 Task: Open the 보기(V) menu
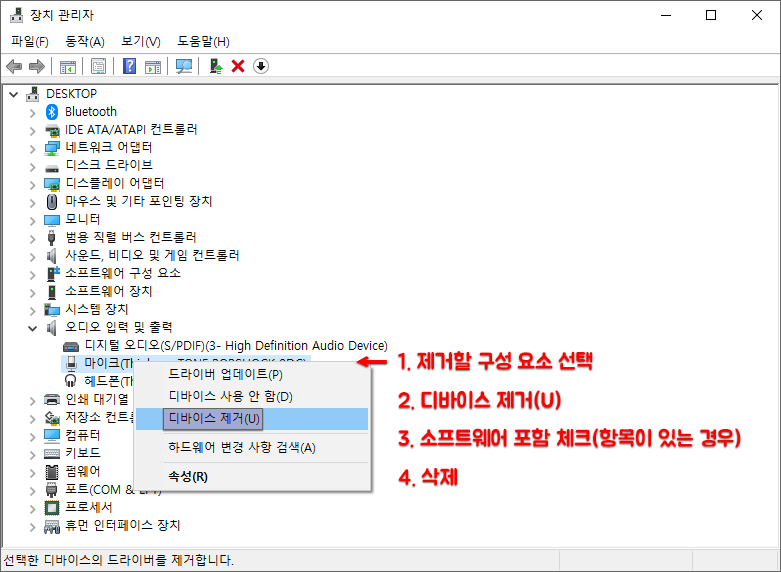click(x=141, y=41)
